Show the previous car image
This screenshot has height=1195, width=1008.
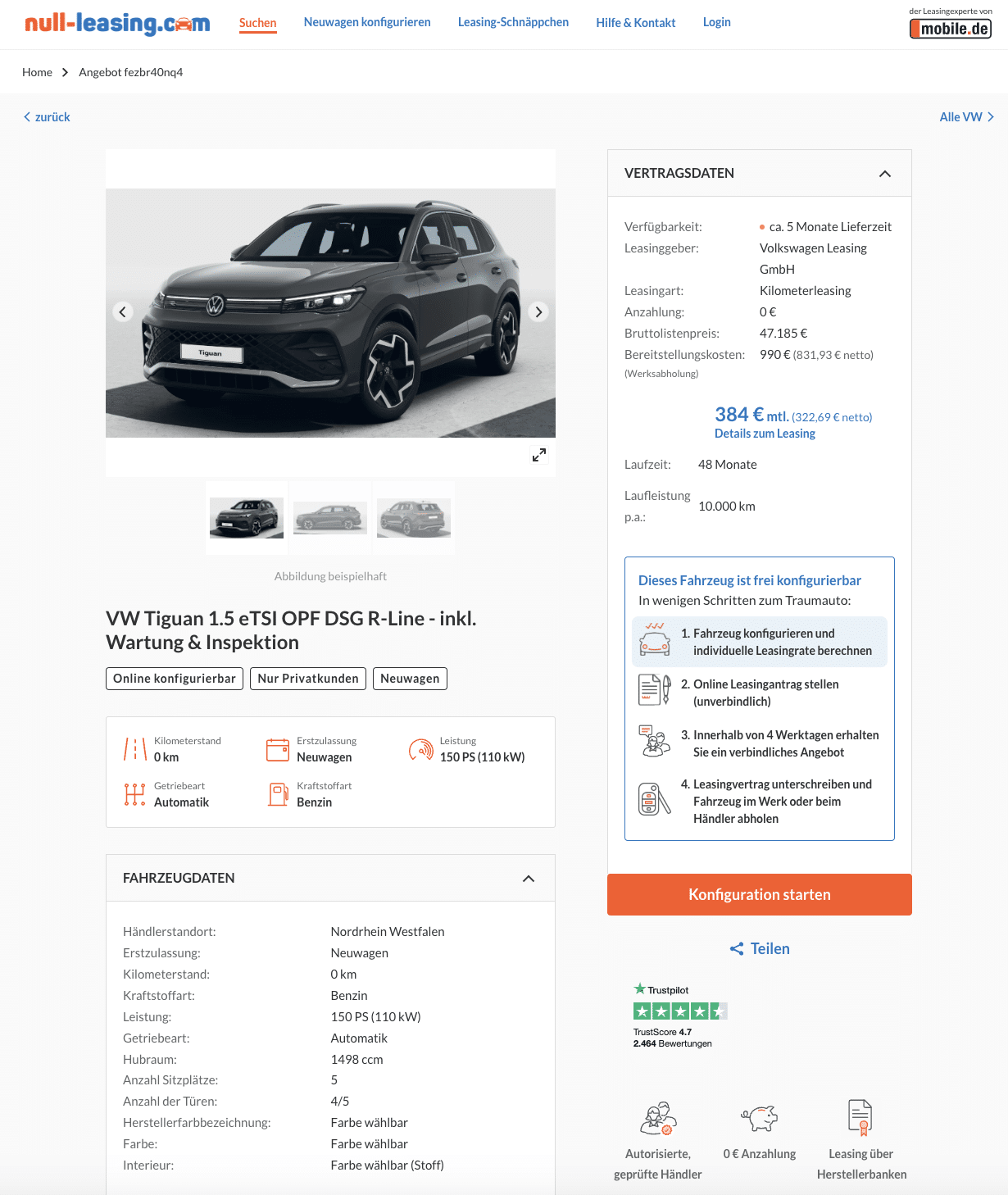[123, 311]
